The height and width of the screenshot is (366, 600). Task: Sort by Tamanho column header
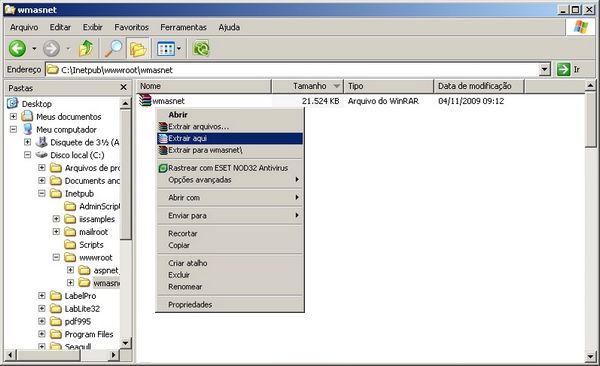point(308,86)
